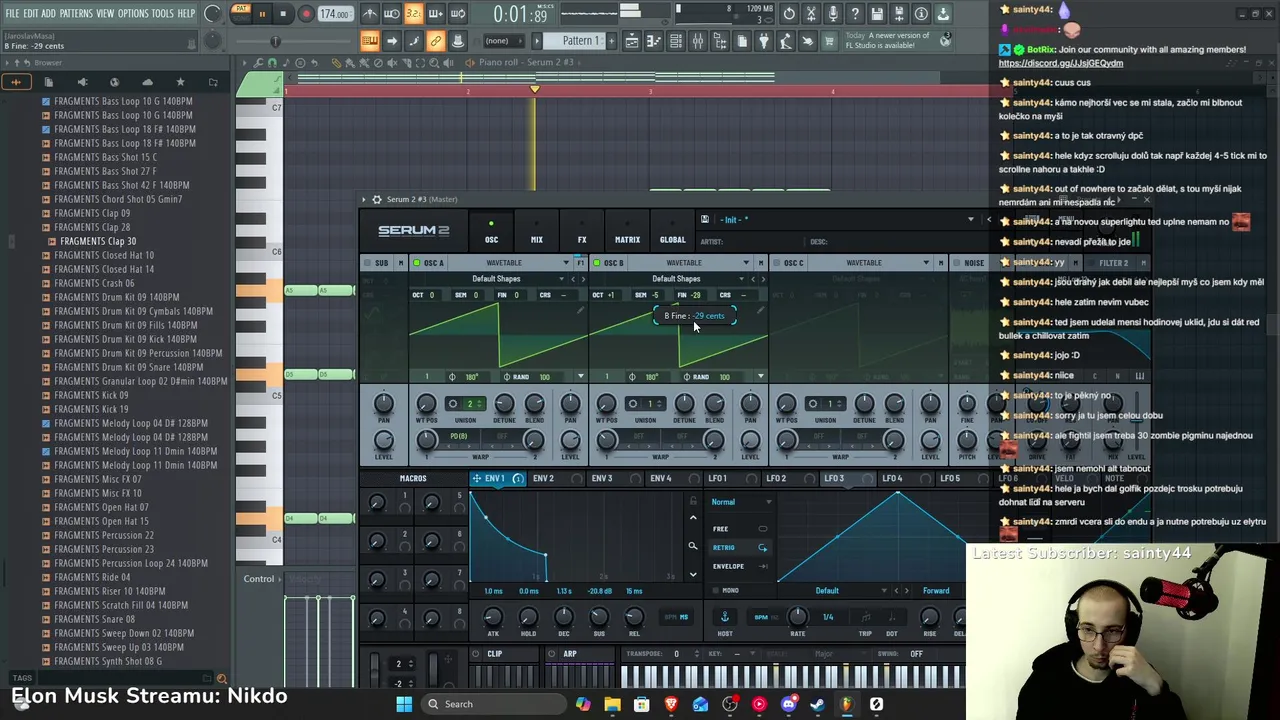Image resolution: width=1280 pixels, height=720 pixels.
Task: Open the LFO Normal mode dropdown
Action: 740,502
